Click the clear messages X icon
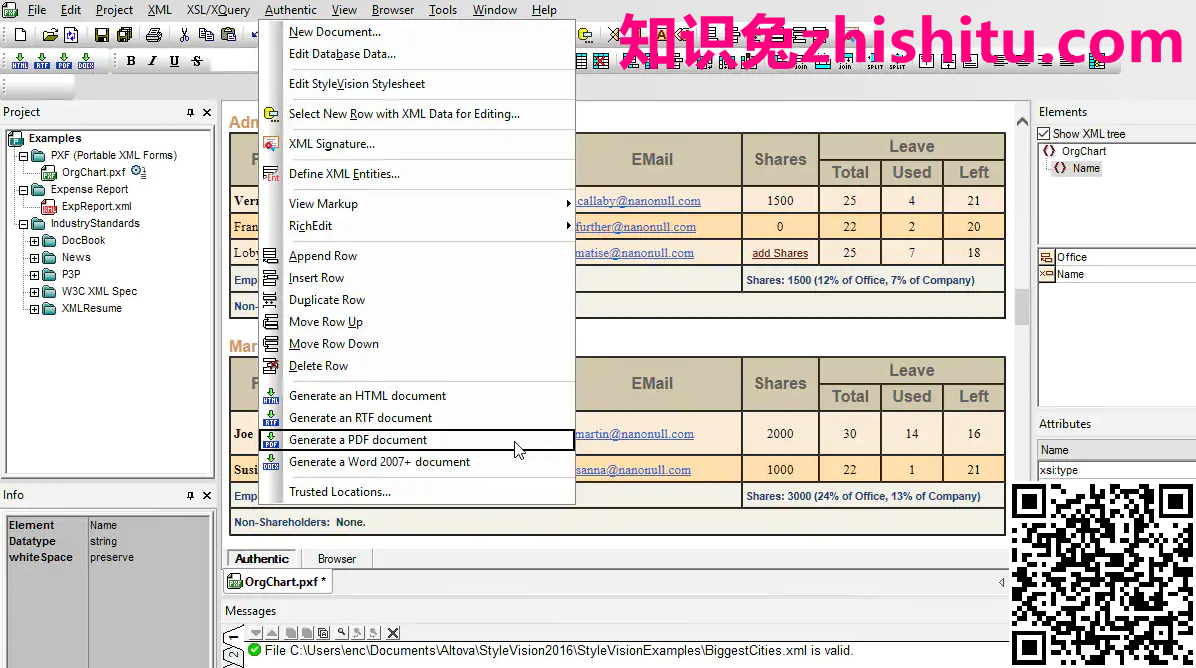This screenshot has height=668, width=1196. pyautogui.click(x=393, y=633)
